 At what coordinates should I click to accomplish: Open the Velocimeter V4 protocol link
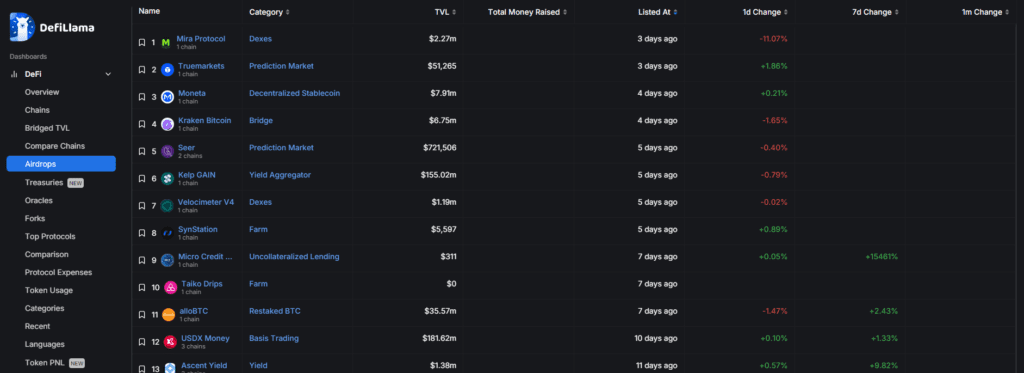[206, 202]
